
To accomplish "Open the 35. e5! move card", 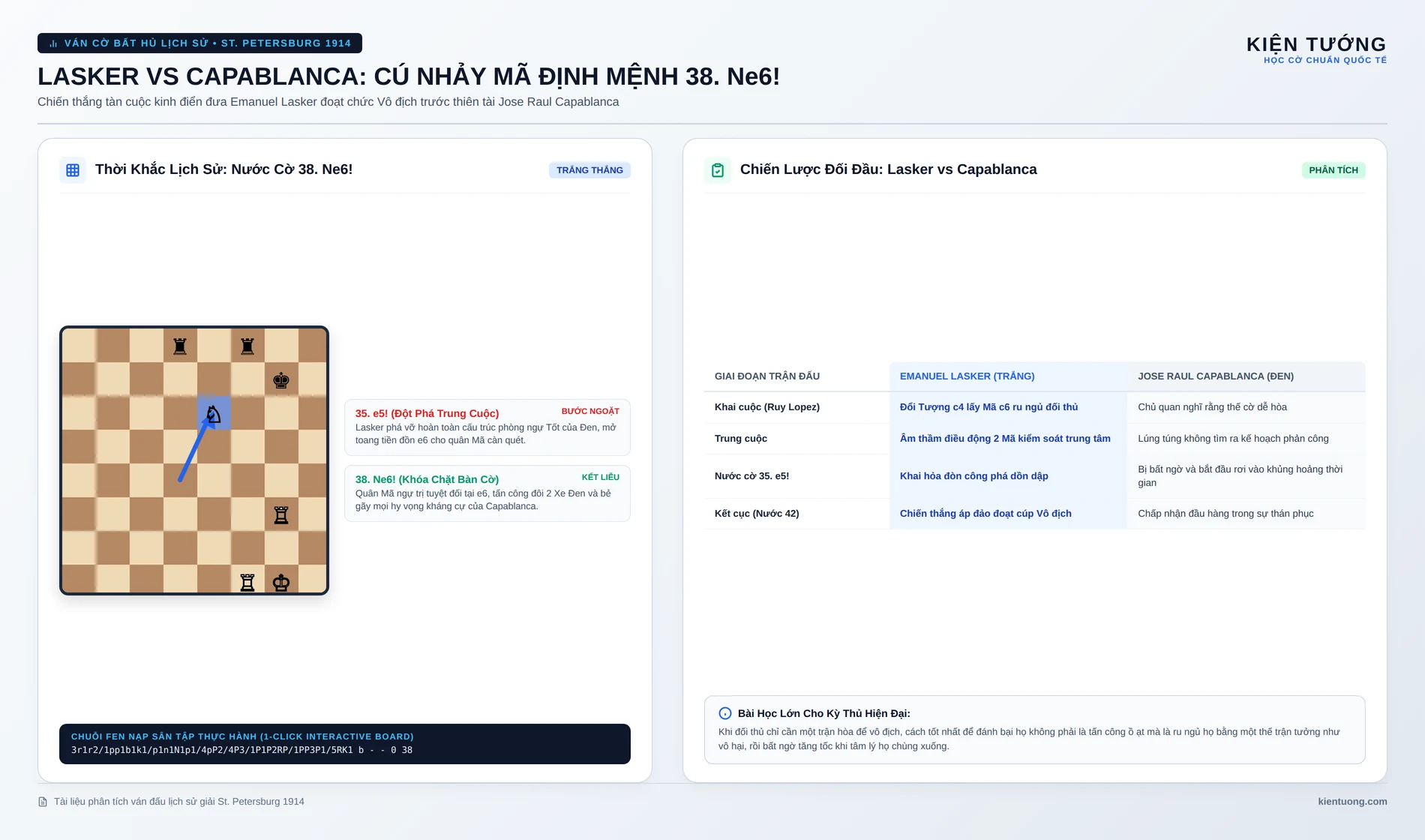I will 487,427.
